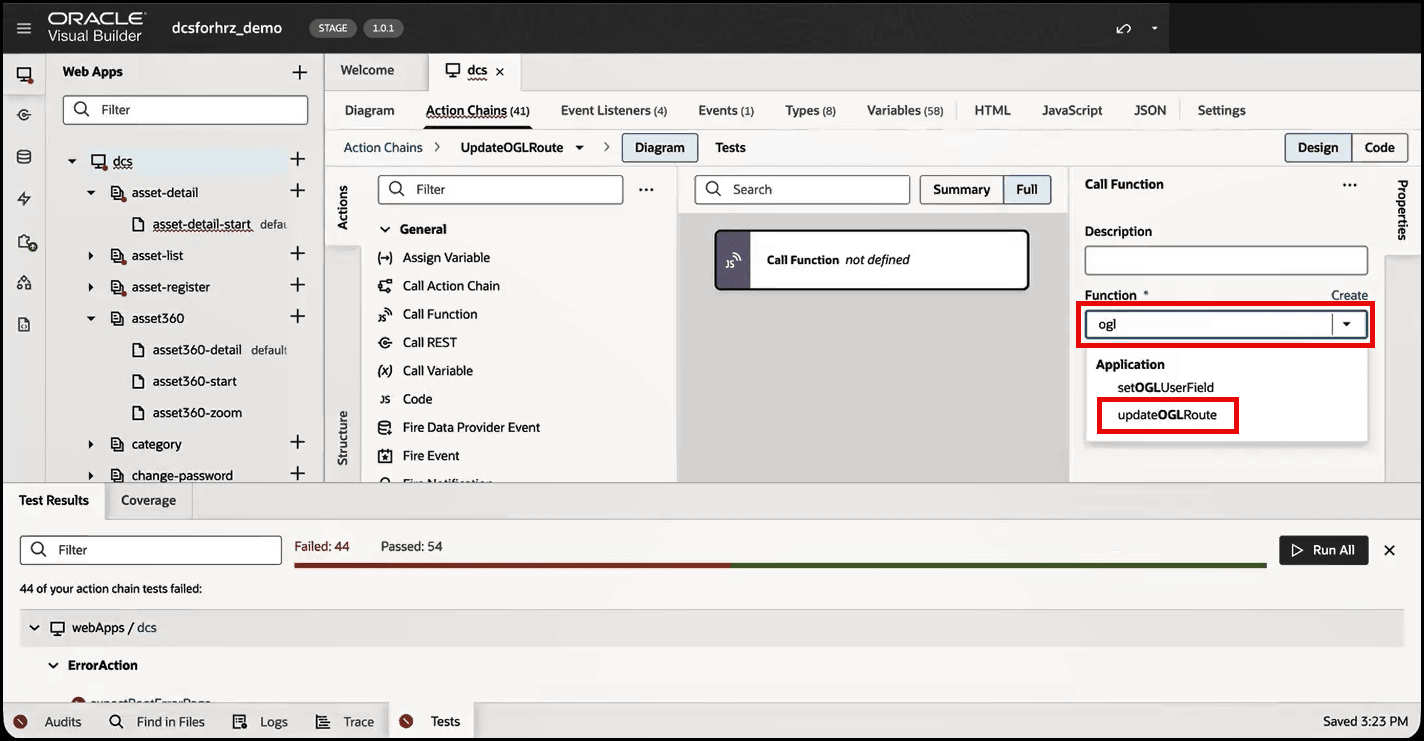Open Call Function properties three-dot menu
The image size is (1424, 741).
[x=1350, y=185]
